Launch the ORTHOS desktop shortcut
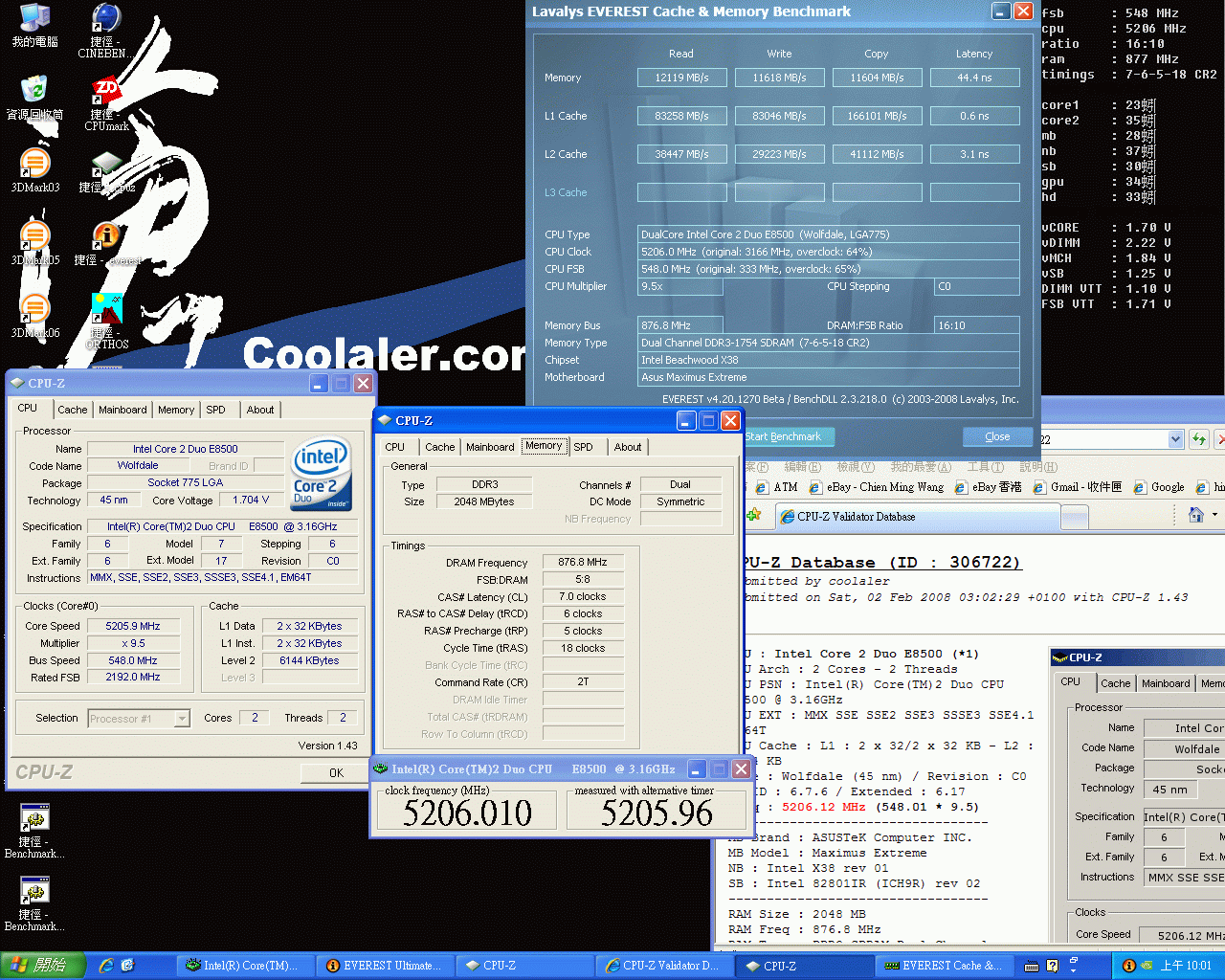Viewport: 1225px width, 980px height. [107, 321]
